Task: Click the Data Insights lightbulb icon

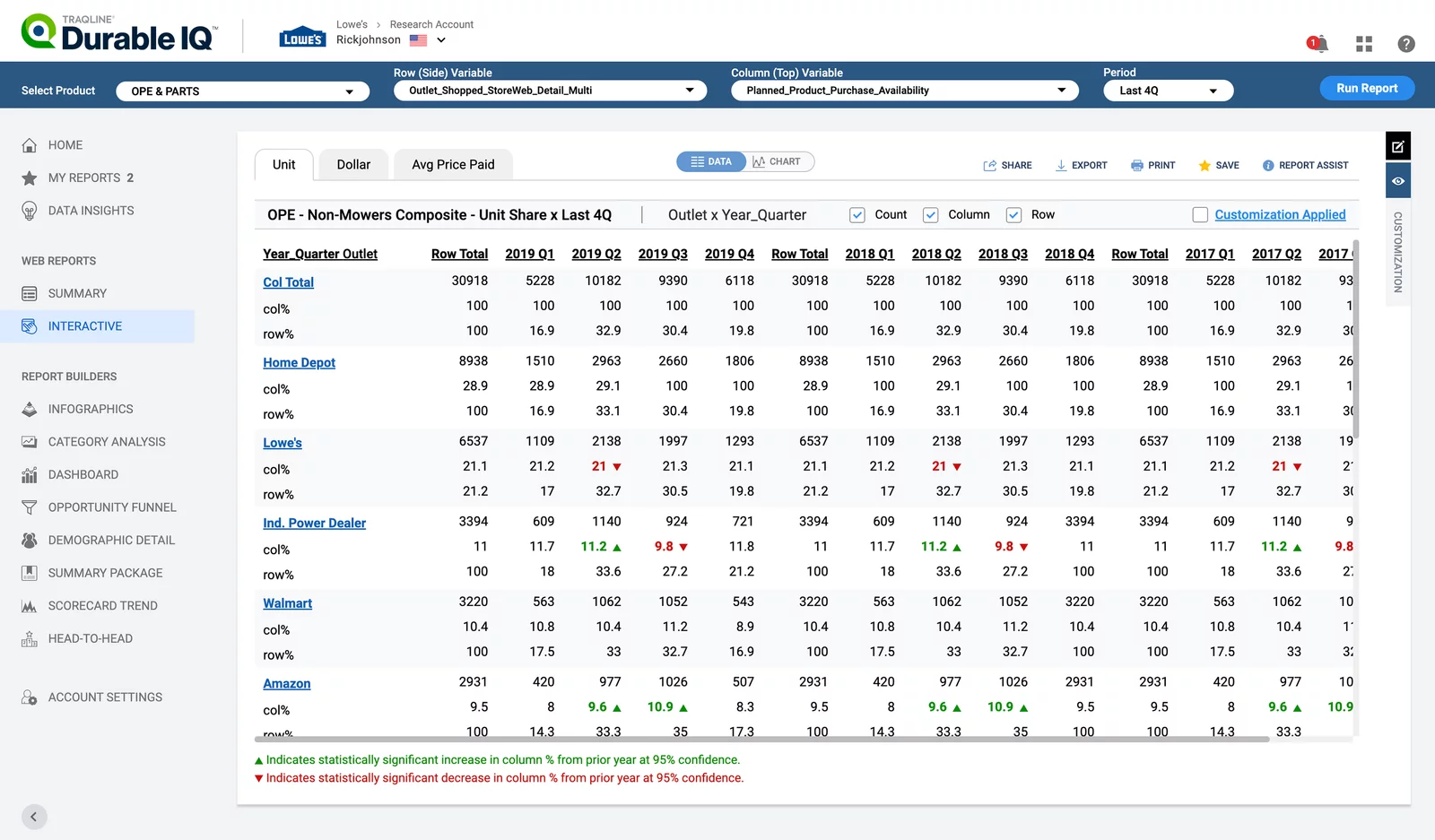Action: coord(30,211)
